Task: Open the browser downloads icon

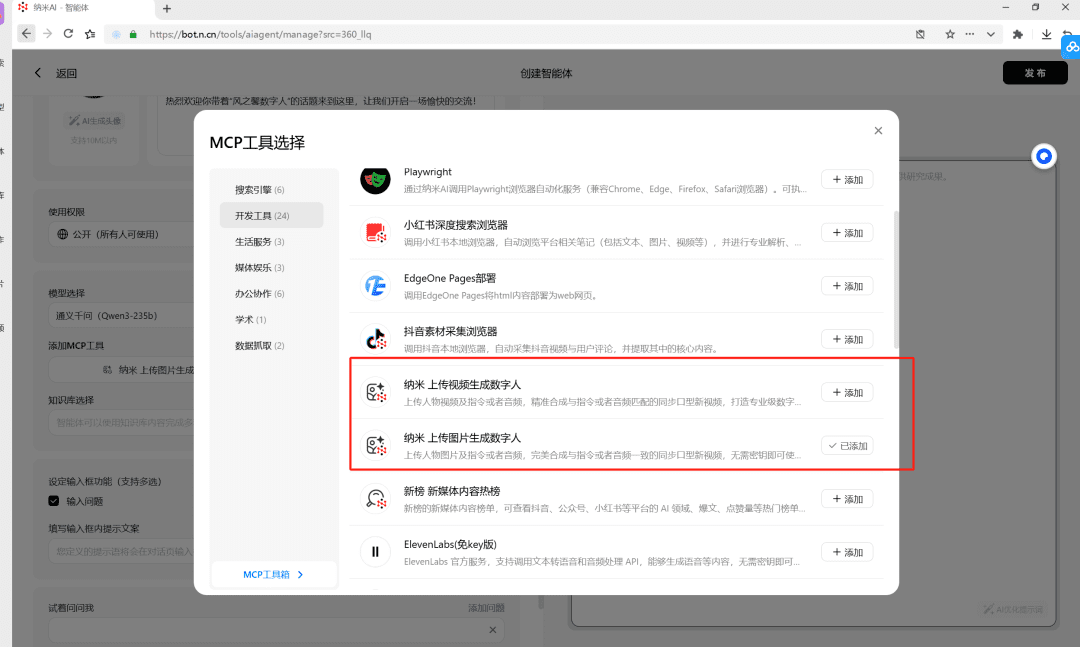Action: click(1046, 34)
